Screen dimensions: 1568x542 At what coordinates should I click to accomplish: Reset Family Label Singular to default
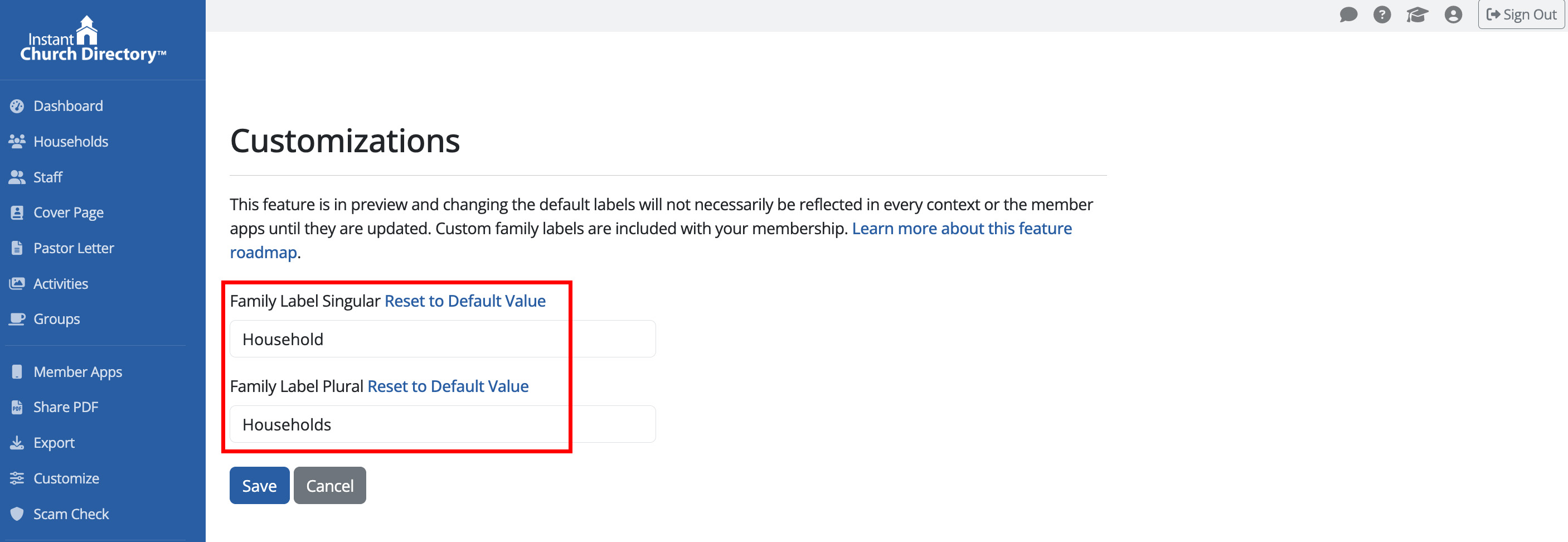(464, 301)
